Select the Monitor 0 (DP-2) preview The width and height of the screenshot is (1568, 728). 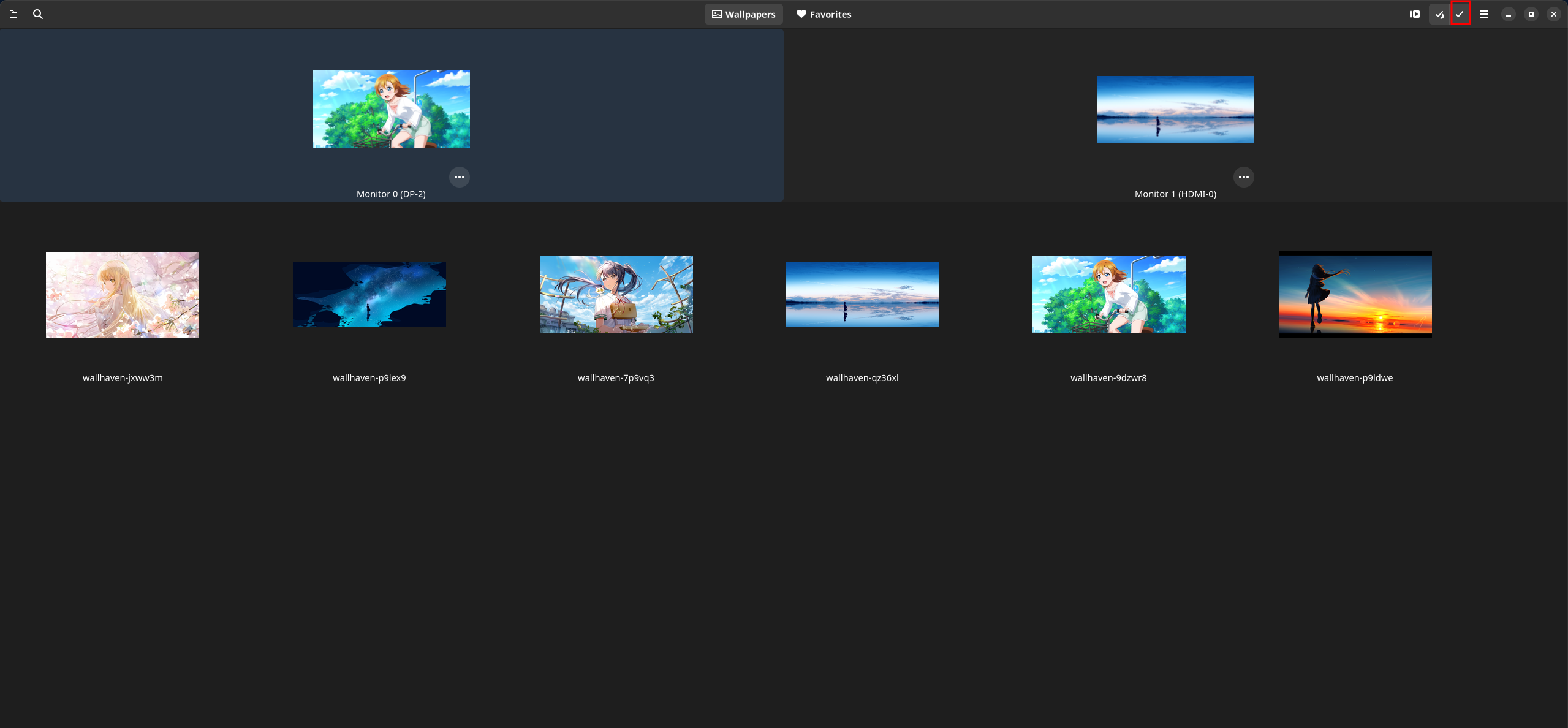(x=391, y=109)
